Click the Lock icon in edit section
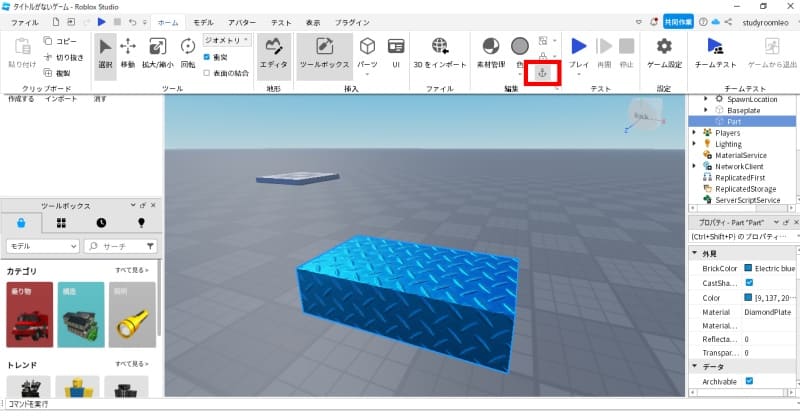Screen dimensions: 800x418 click(543, 56)
